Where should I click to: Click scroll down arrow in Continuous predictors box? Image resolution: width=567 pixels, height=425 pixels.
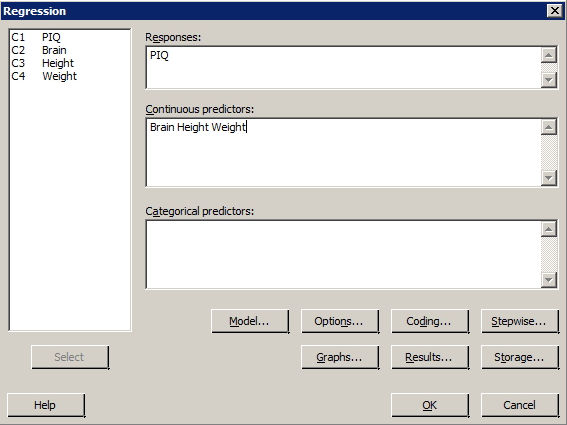click(x=549, y=178)
